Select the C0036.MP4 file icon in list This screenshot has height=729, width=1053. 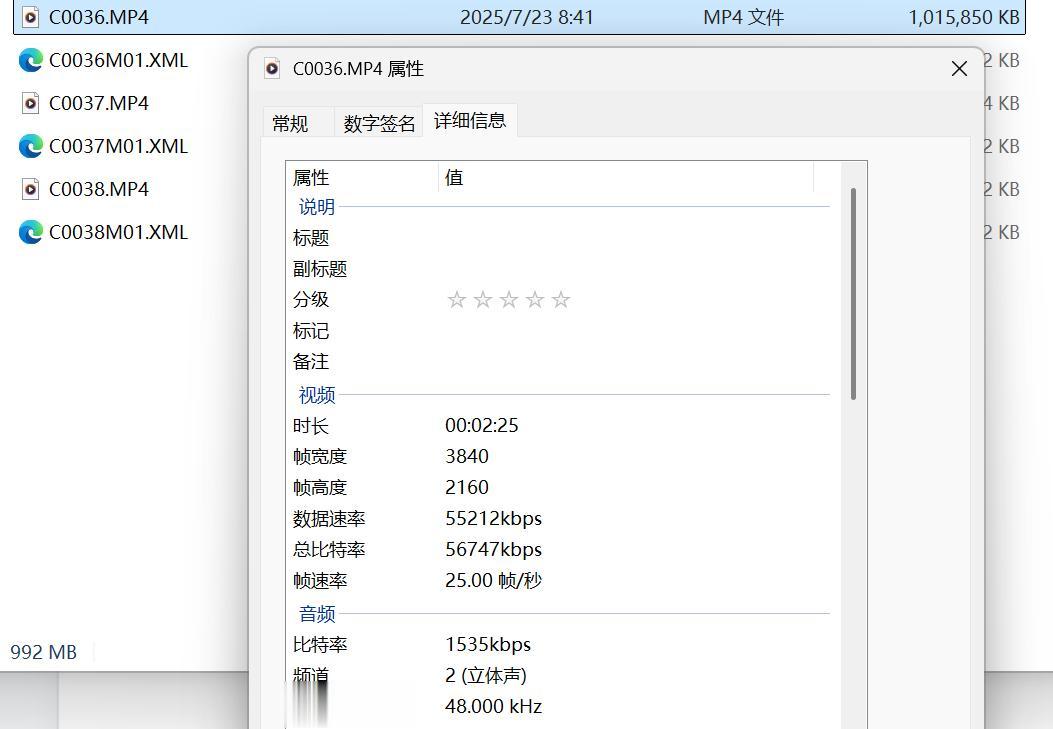coord(30,17)
